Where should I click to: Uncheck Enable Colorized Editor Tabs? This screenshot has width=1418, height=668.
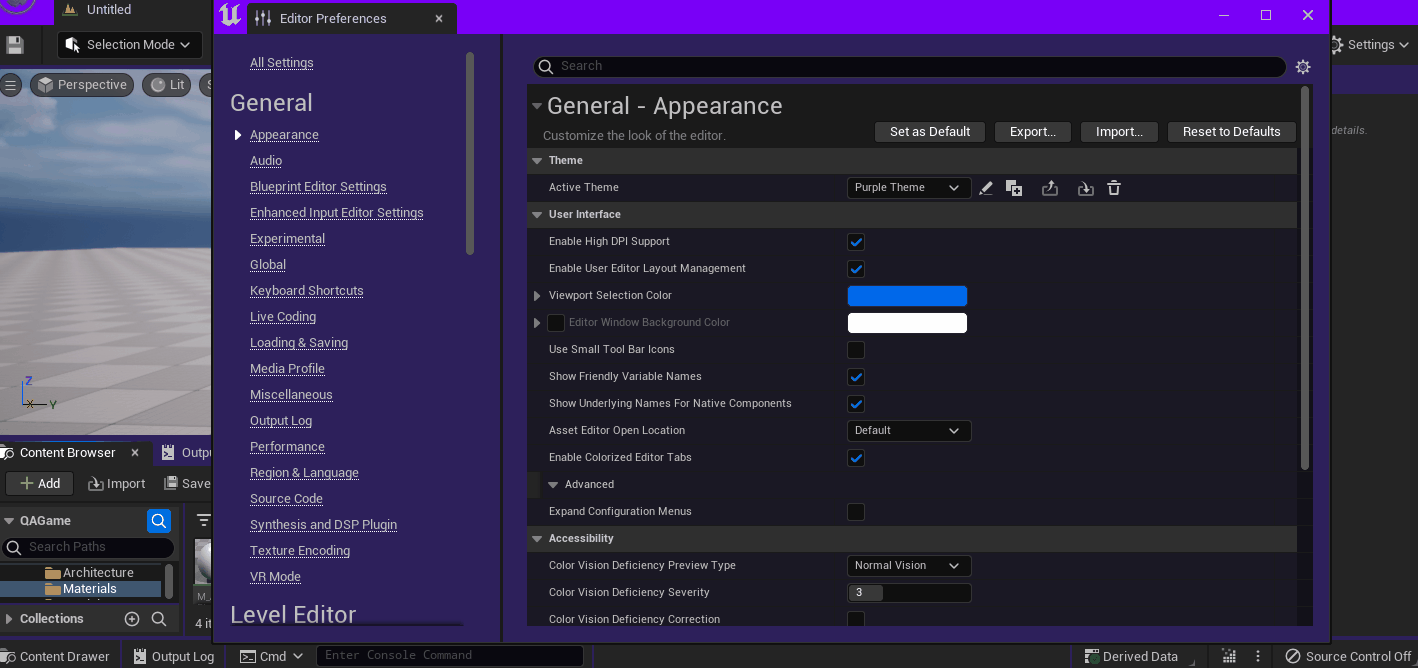pos(856,457)
